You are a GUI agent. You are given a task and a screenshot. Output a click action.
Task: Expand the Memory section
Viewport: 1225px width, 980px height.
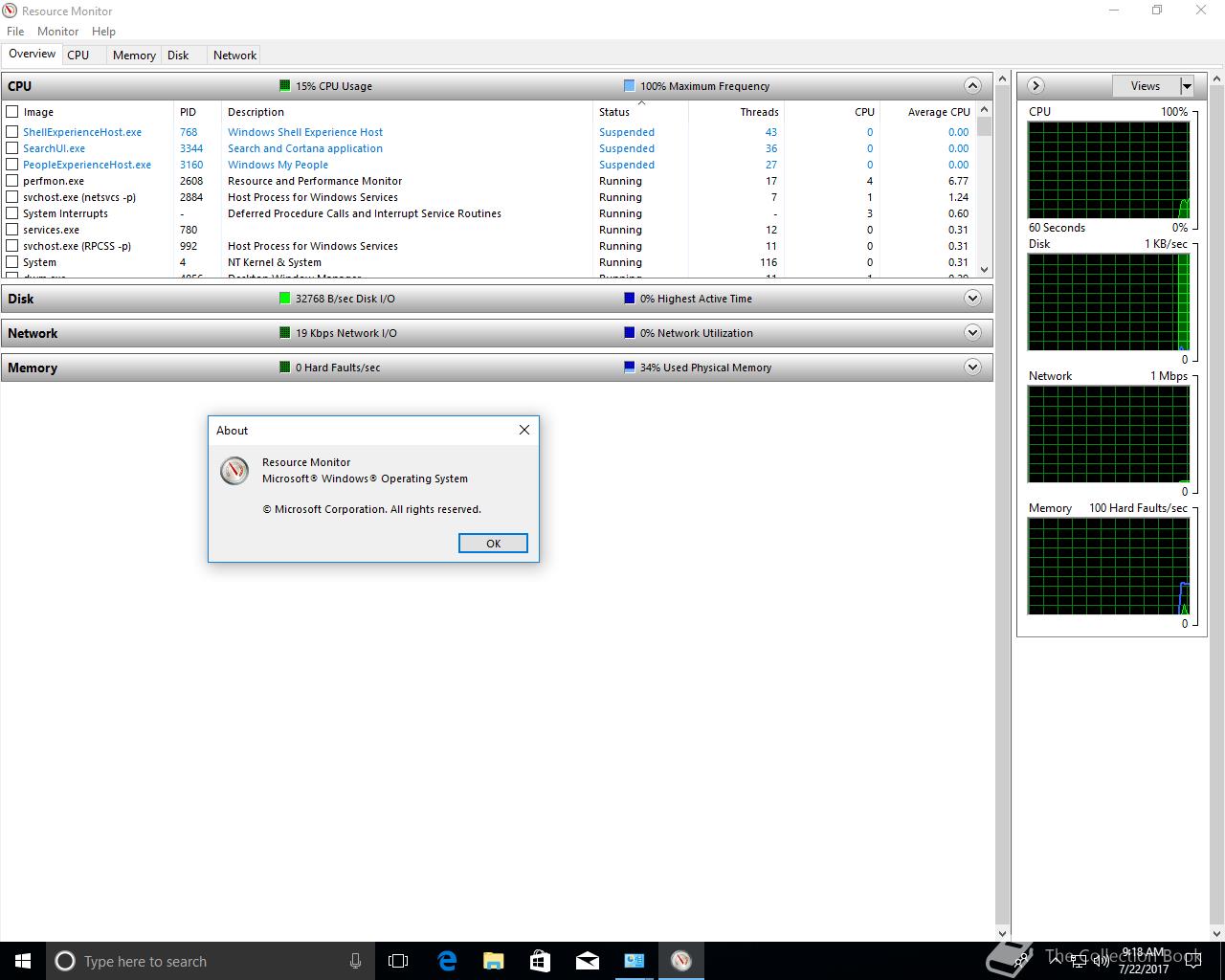(x=972, y=367)
